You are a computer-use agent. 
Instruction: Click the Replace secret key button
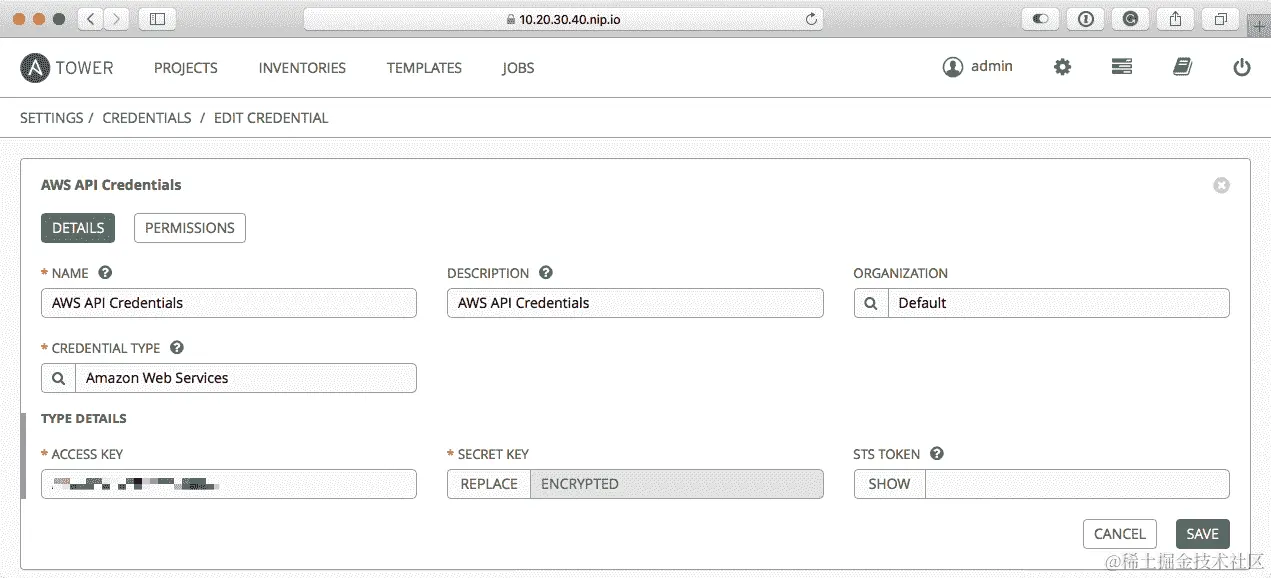489,484
